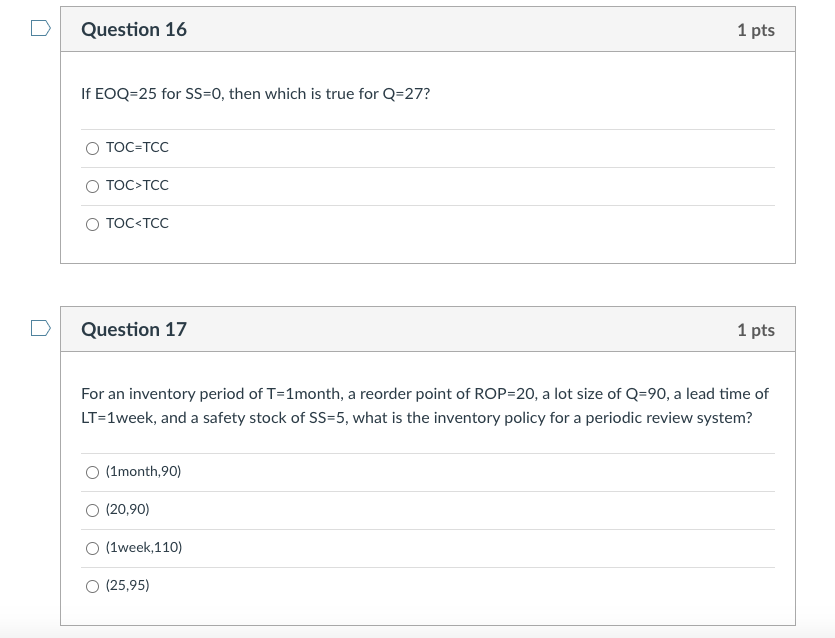Click inside the Question 16 answer area
Image resolution: width=835 pixels, height=638 pixels.
[428, 185]
